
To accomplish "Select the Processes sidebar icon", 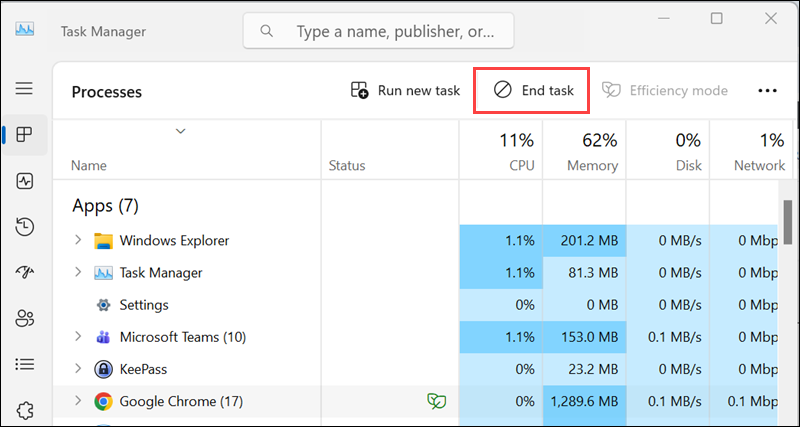I will tap(24, 135).
